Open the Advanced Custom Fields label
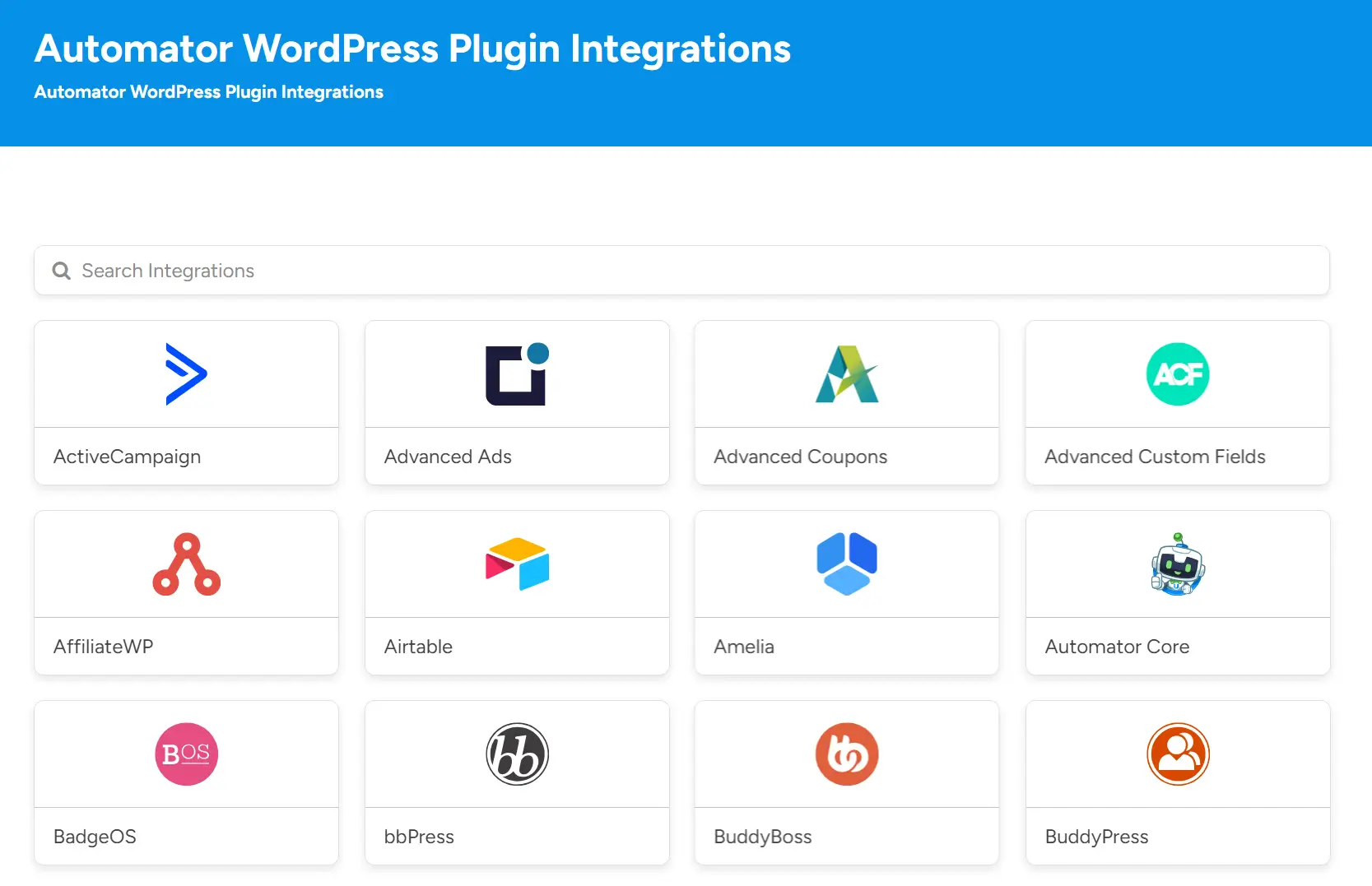The image size is (1372, 886). point(1156,457)
